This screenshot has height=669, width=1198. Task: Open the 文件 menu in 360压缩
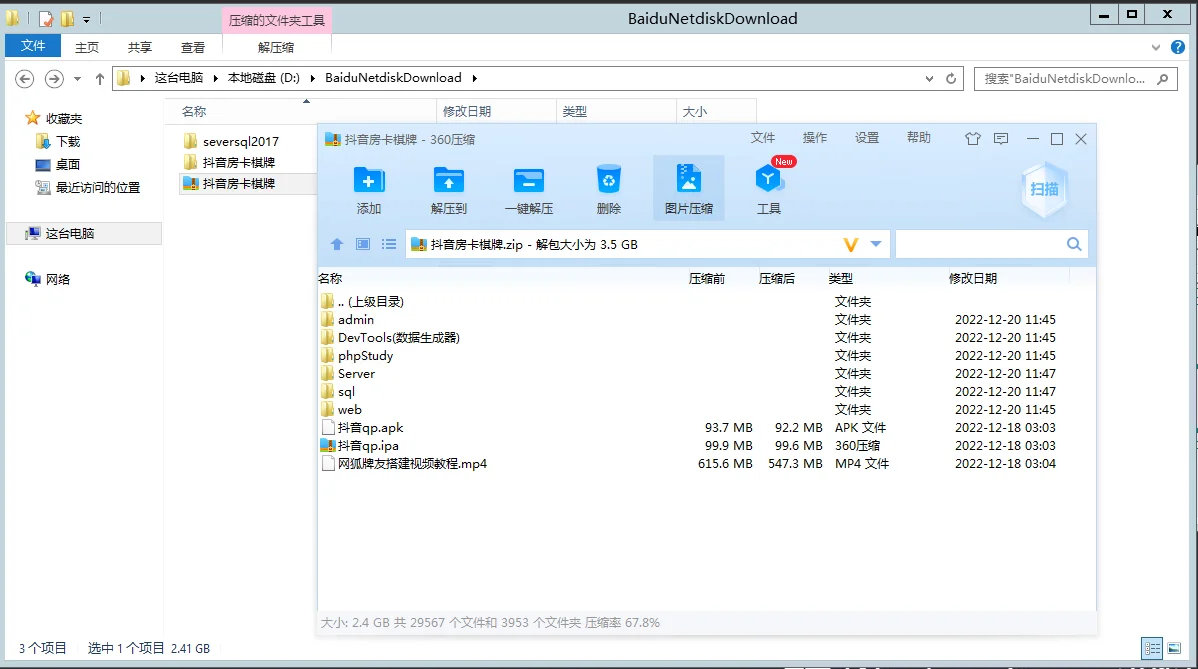[x=763, y=138]
